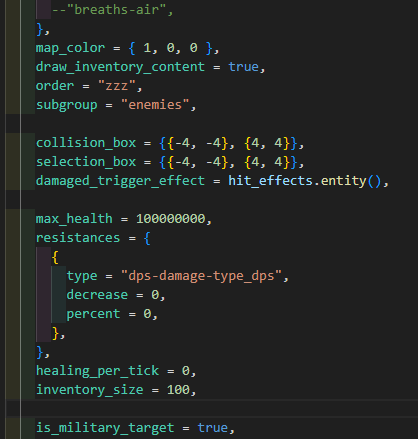Click is_military_target true value
The width and height of the screenshot is (418, 439).
click(213, 428)
